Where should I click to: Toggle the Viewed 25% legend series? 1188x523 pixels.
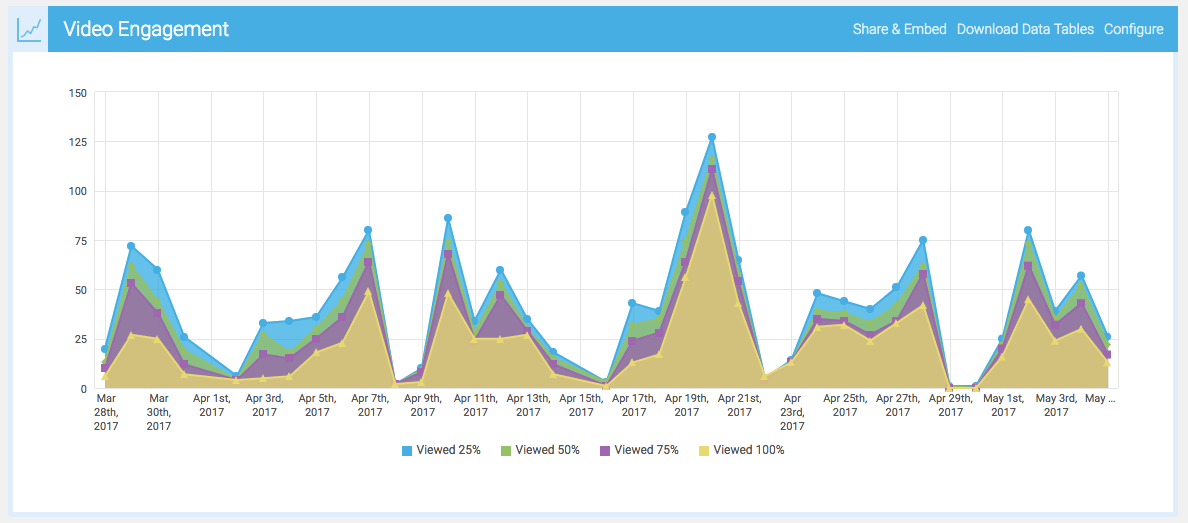pyautogui.click(x=442, y=449)
